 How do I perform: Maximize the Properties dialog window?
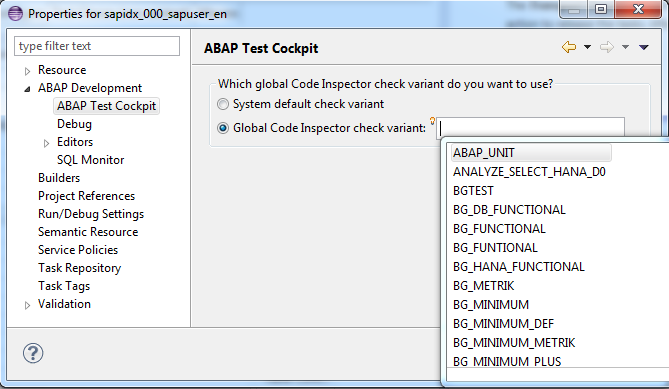click(x=601, y=9)
